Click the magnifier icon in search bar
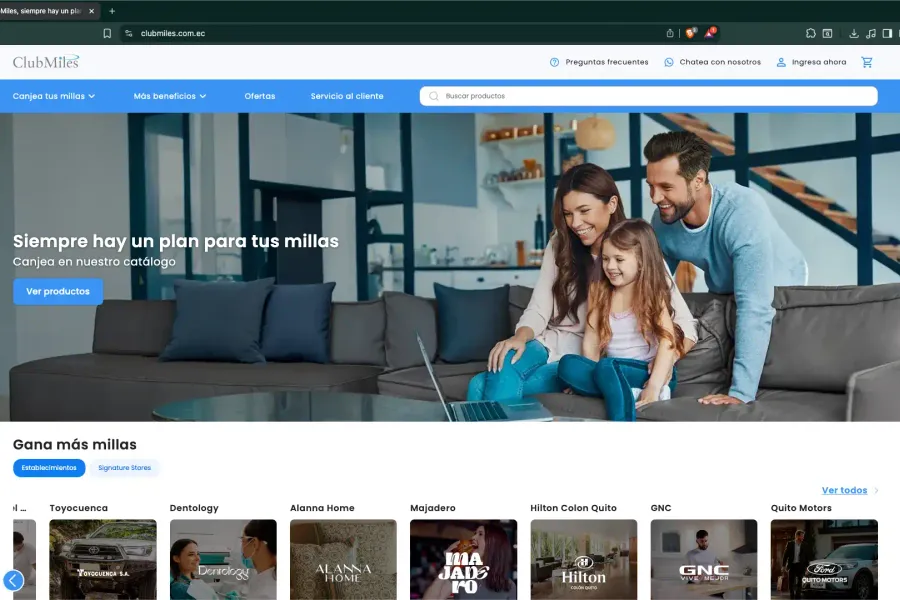 (x=433, y=96)
